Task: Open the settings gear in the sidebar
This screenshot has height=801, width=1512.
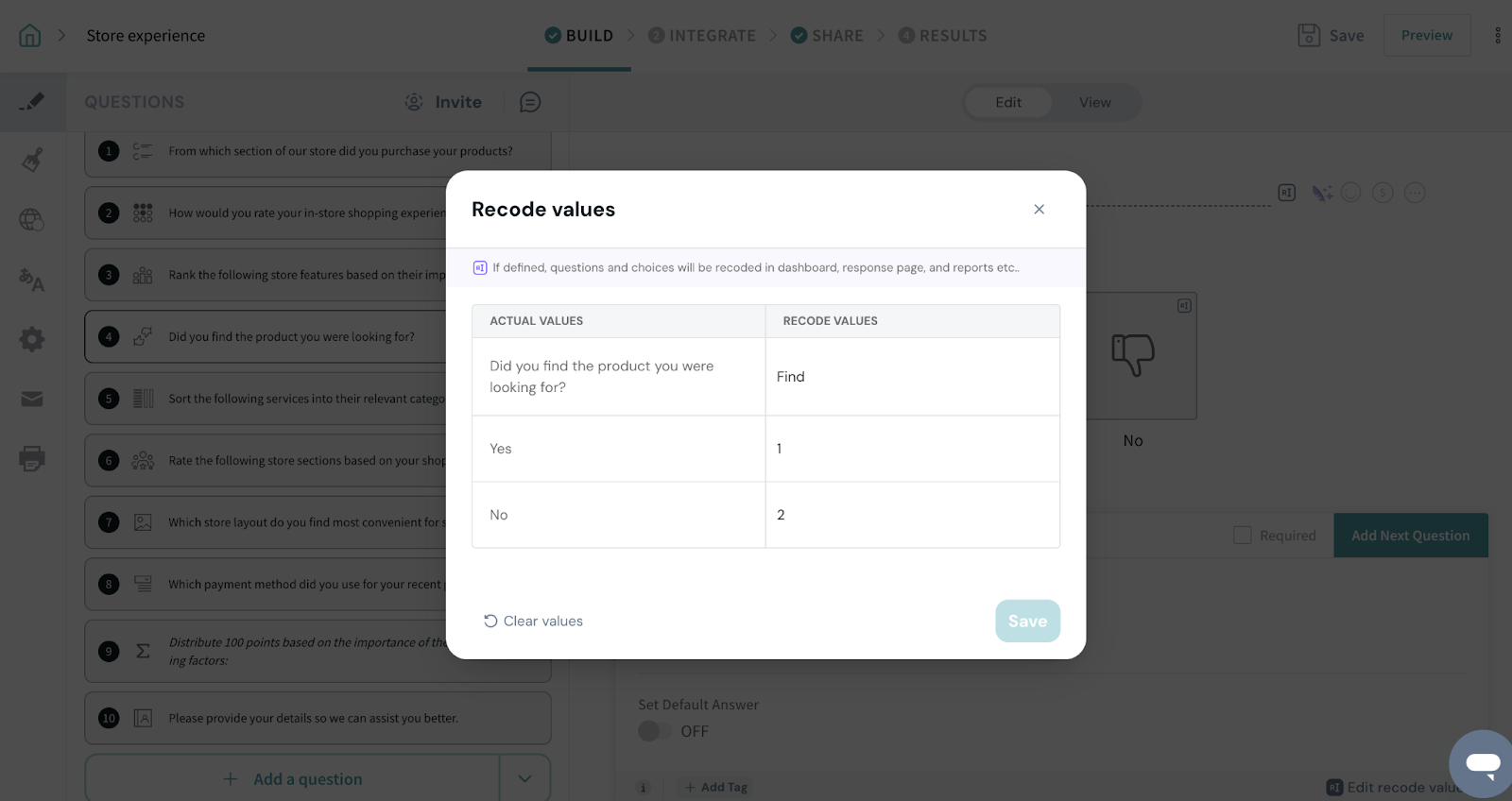Action: tap(32, 339)
